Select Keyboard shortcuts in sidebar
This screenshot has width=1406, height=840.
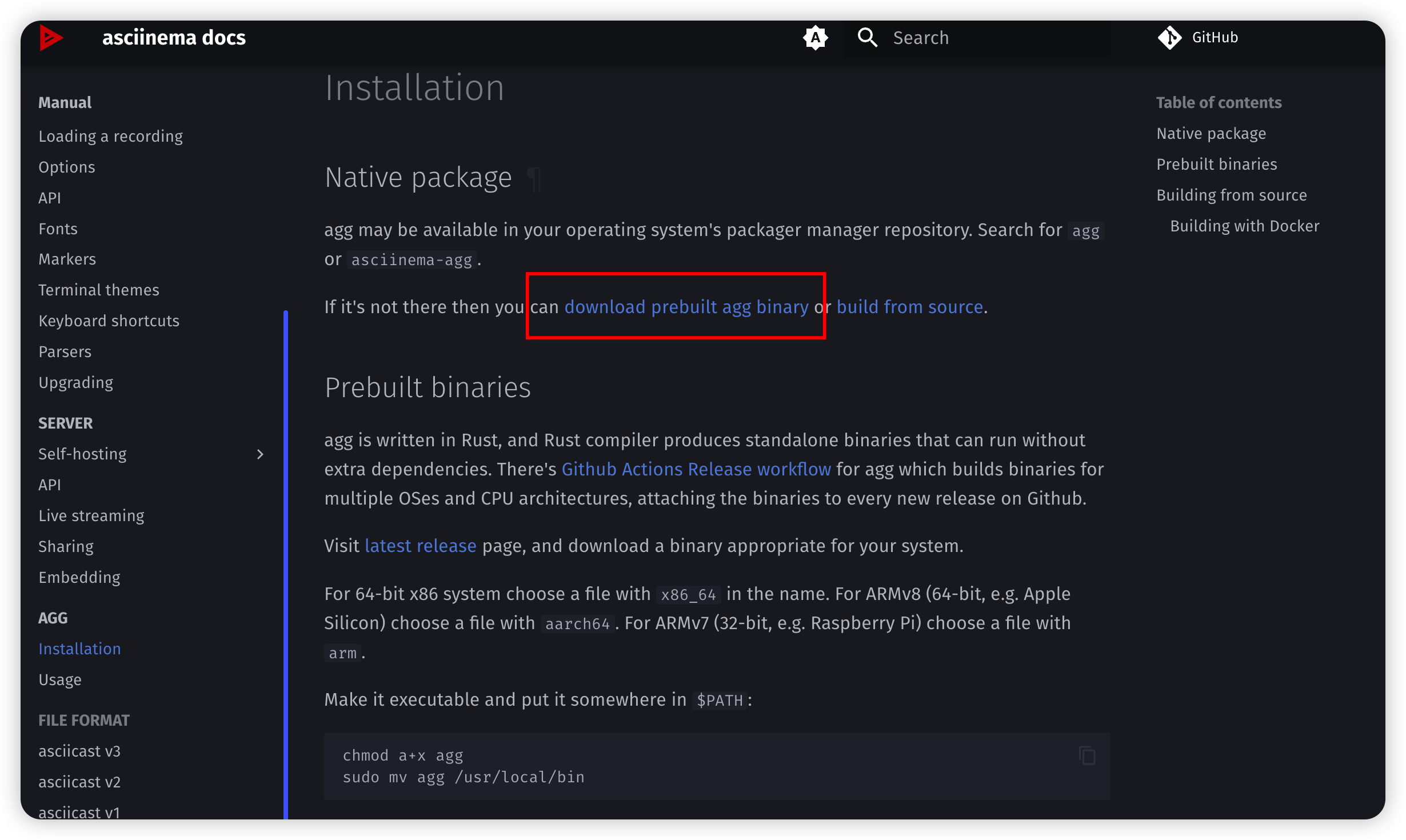pos(109,321)
